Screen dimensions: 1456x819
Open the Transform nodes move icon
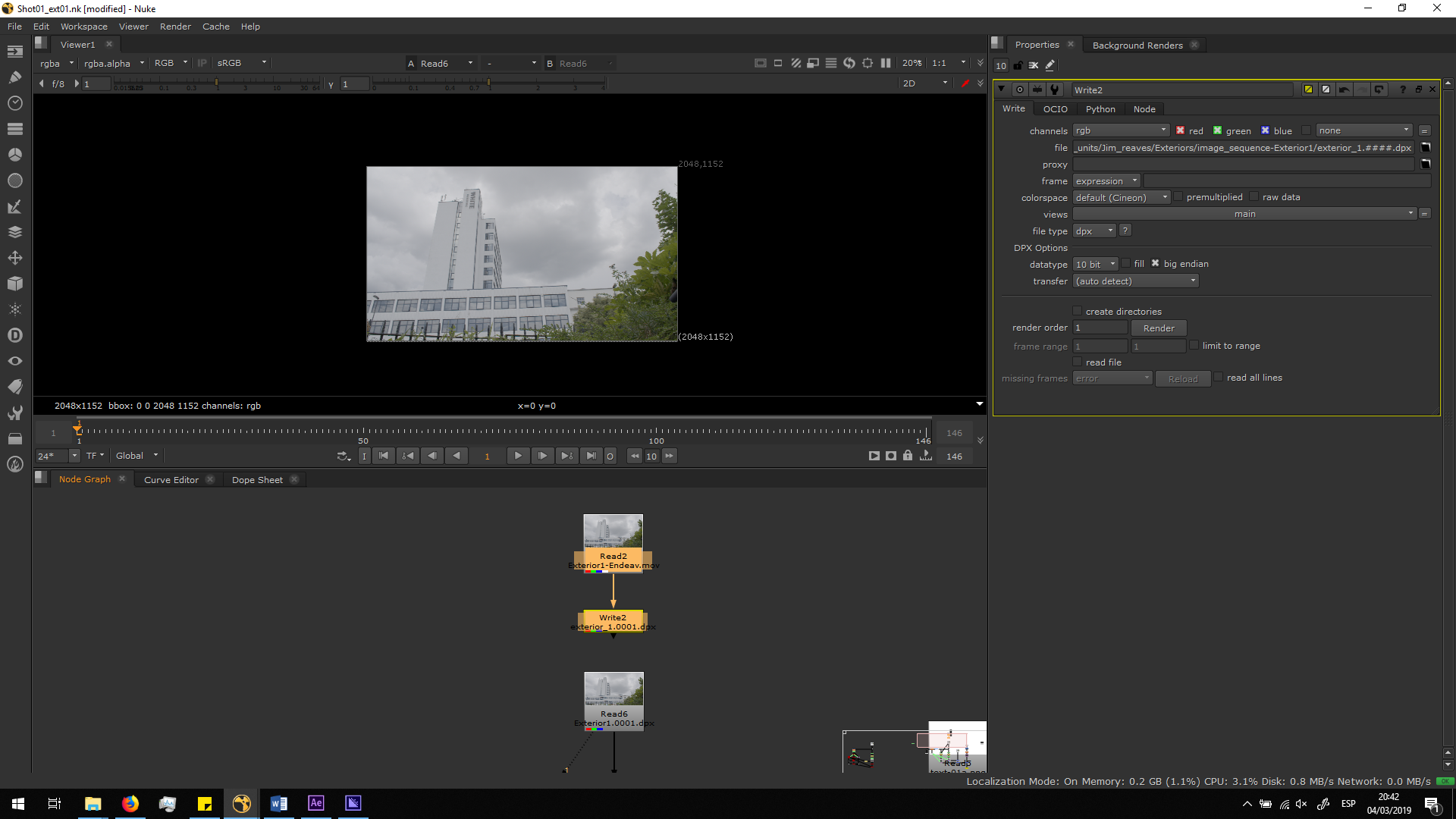click(x=14, y=258)
